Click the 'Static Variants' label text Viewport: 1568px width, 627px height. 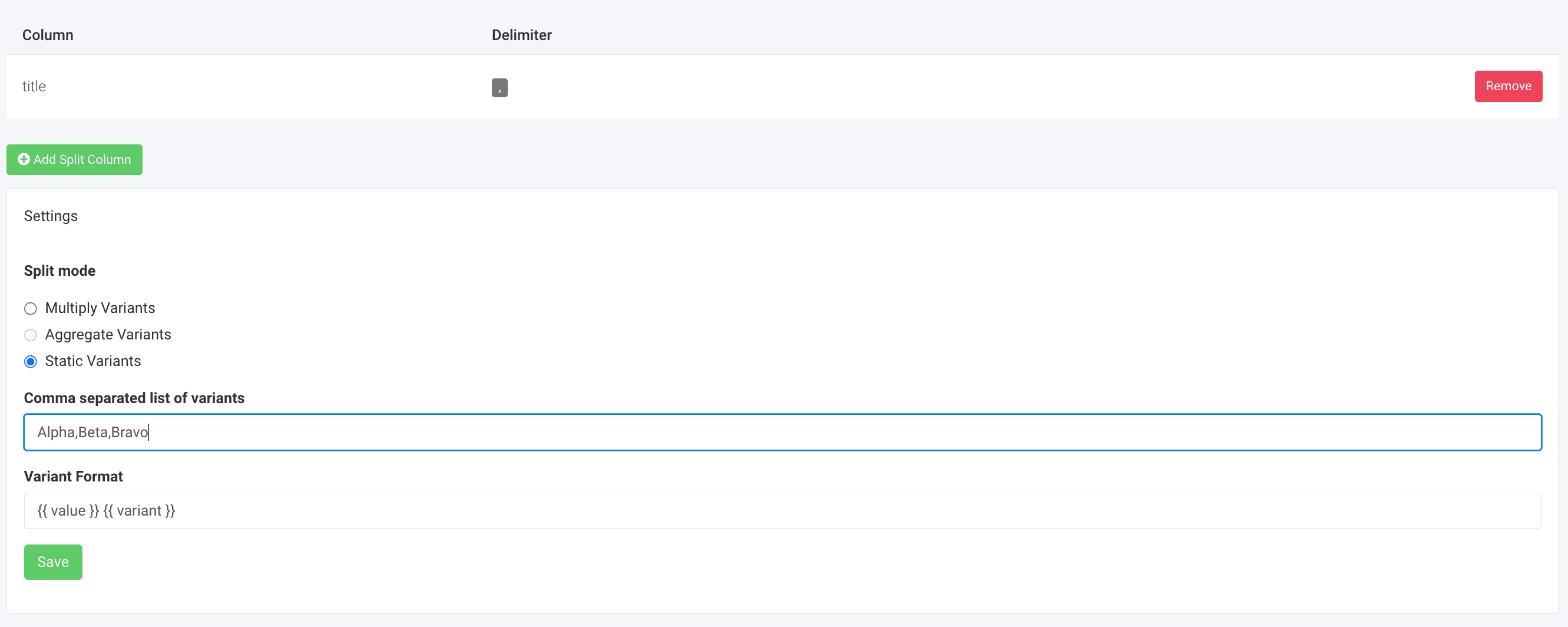[92, 361]
